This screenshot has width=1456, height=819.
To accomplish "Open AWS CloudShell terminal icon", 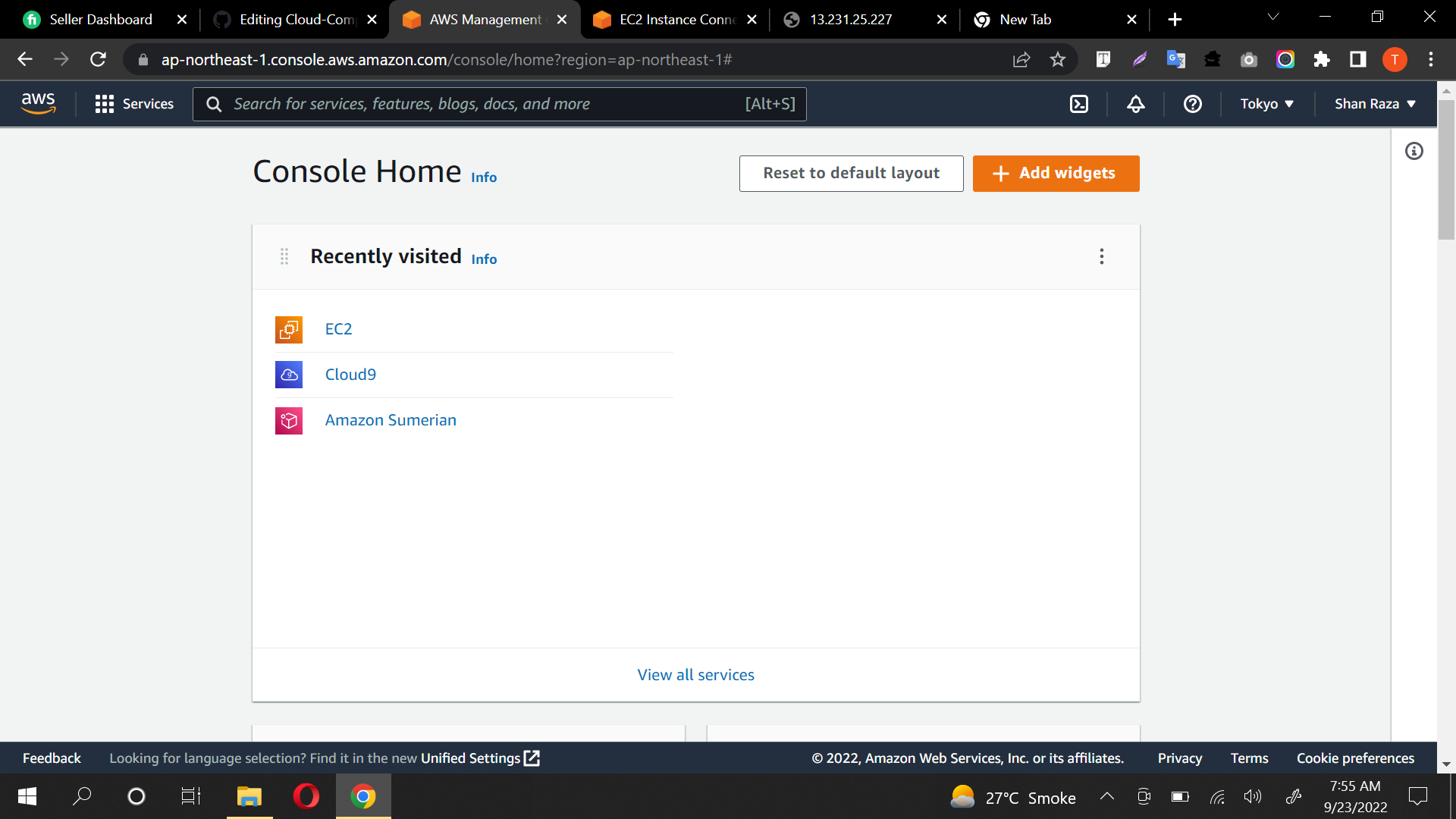I will point(1078,104).
